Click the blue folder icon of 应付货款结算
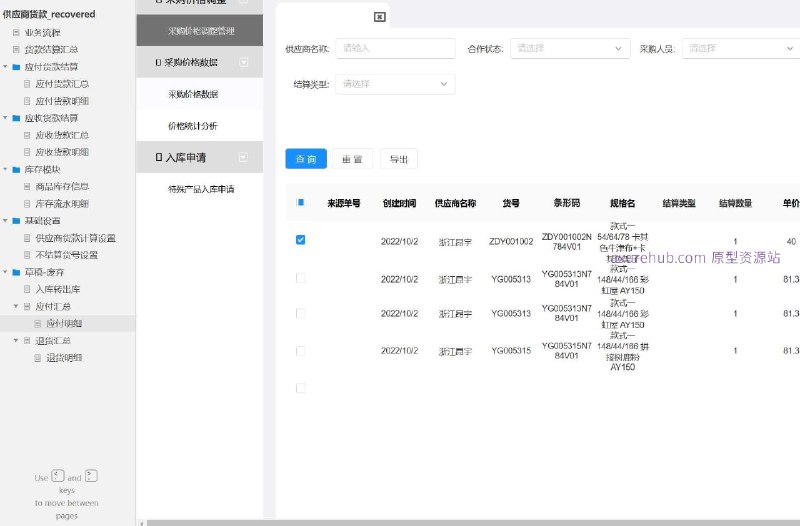The width and height of the screenshot is (800, 526). [x=16, y=67]
